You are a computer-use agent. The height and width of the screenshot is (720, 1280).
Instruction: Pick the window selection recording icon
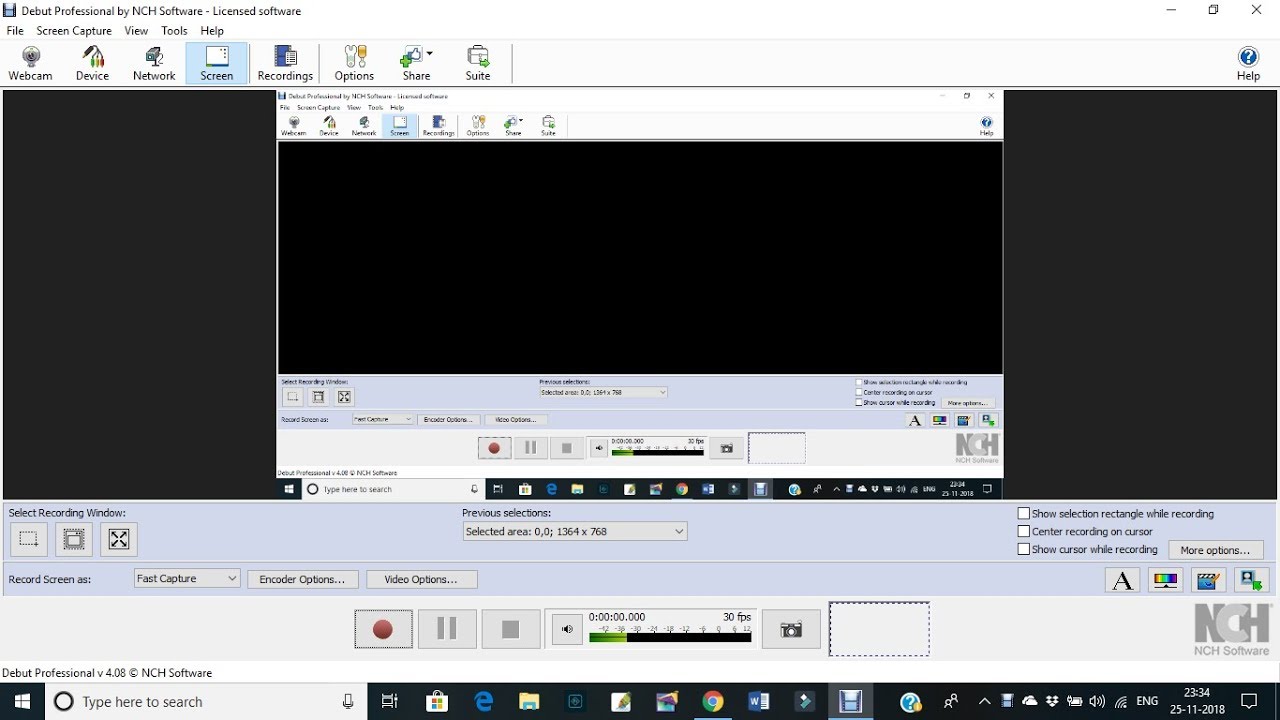[74, 540]
